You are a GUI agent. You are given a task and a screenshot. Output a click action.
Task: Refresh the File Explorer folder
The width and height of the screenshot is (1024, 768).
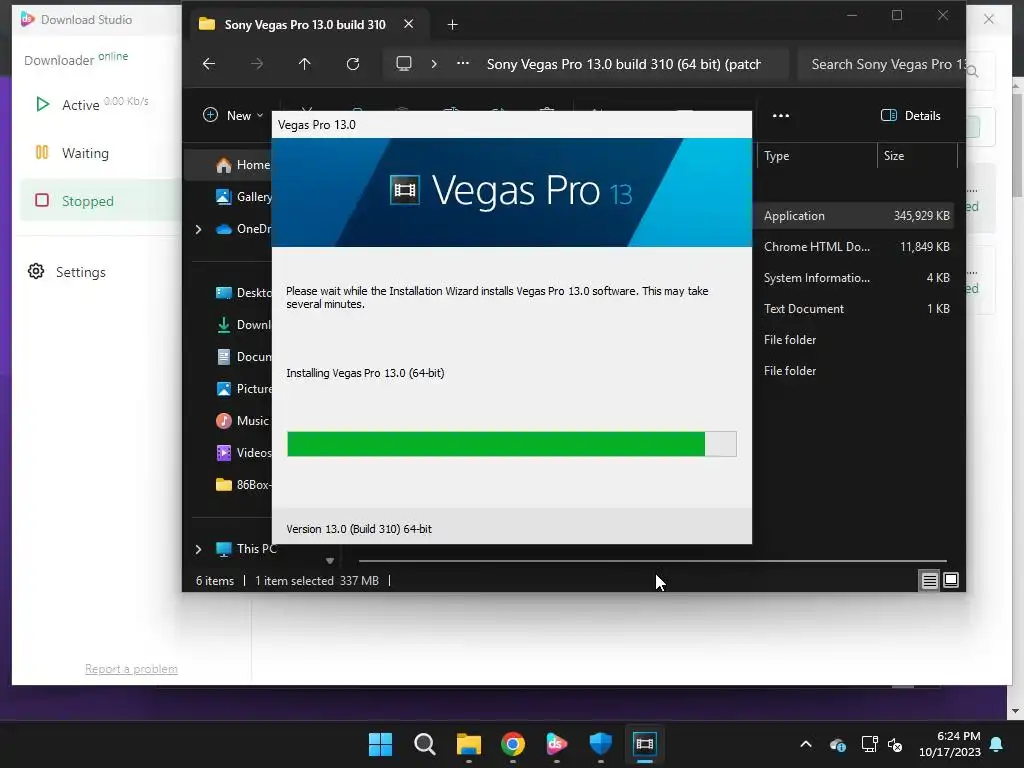(x=353, y=63)
